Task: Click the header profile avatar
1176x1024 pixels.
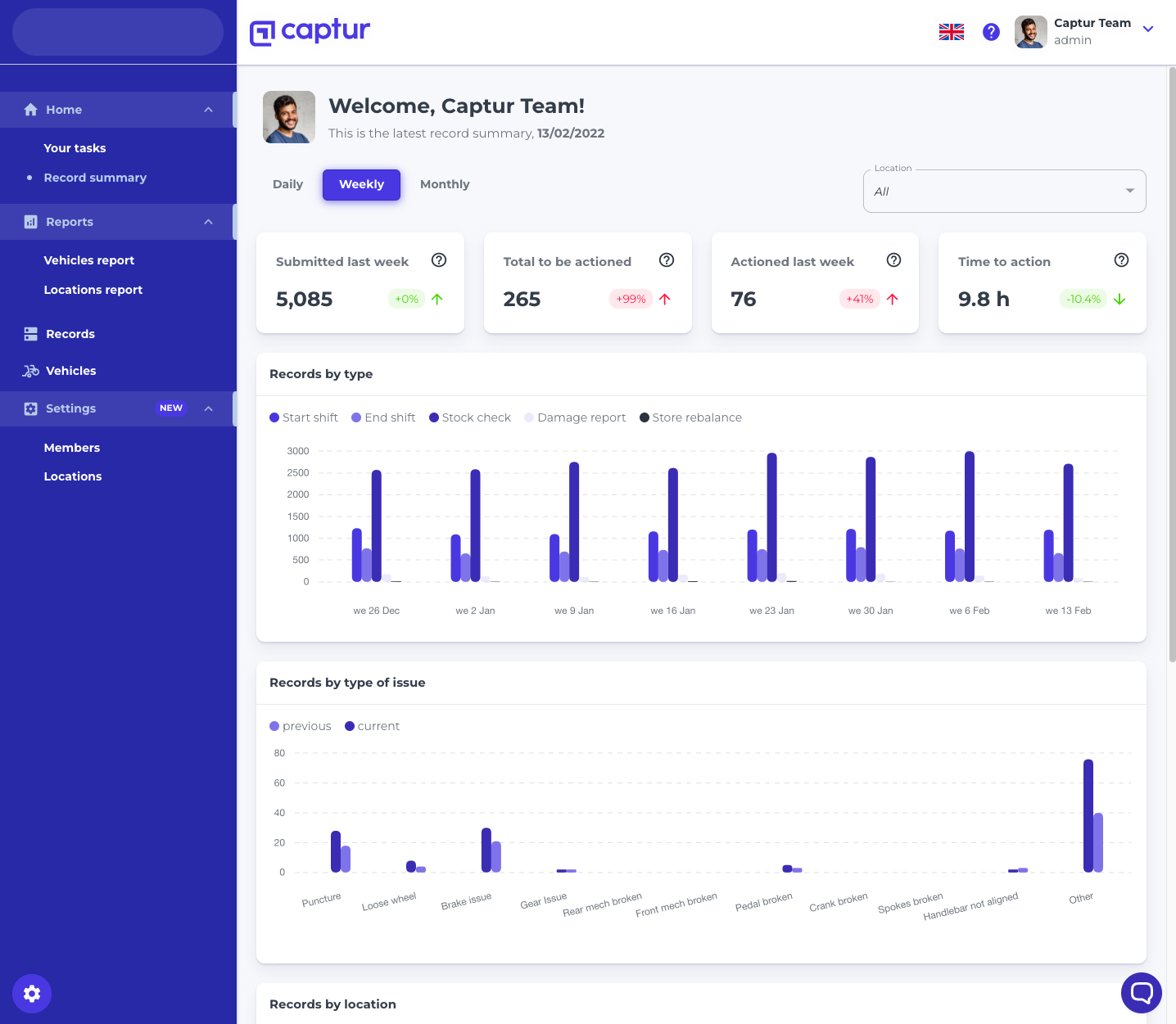Action: [1030, 32]
